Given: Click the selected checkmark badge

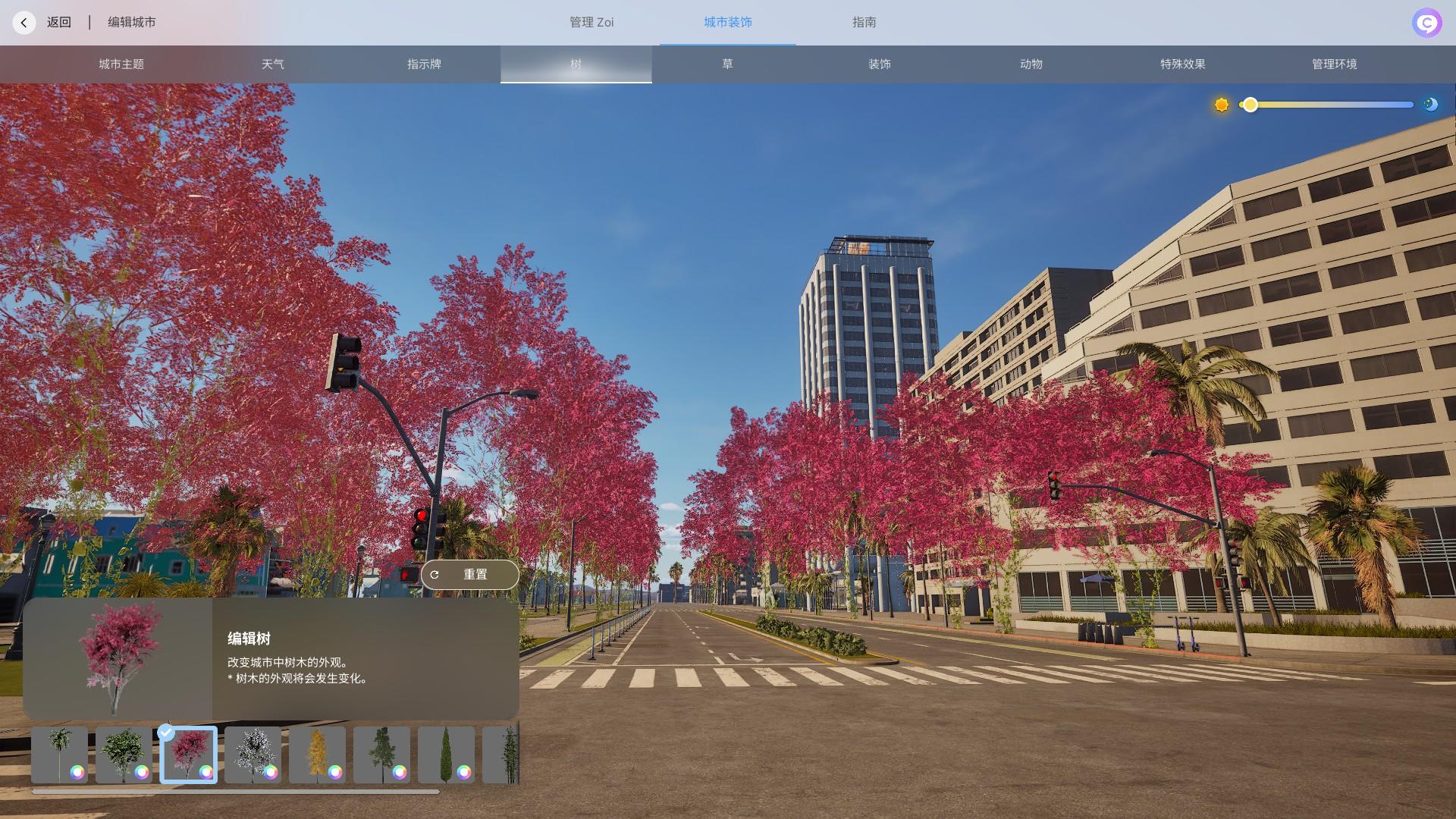Looking at the screenshot, I should (x=165, y=733).
